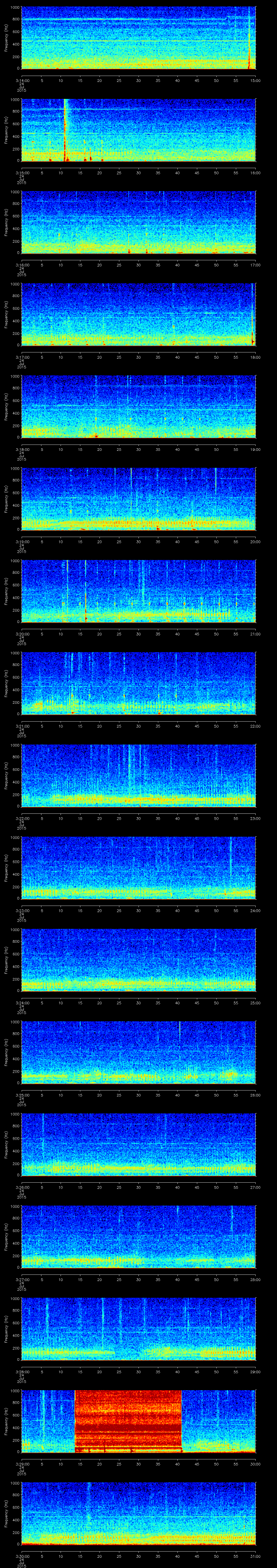Select the '3:29:00' time axis label
This screenshot has width=277, height=1568.
[22, 1464]
